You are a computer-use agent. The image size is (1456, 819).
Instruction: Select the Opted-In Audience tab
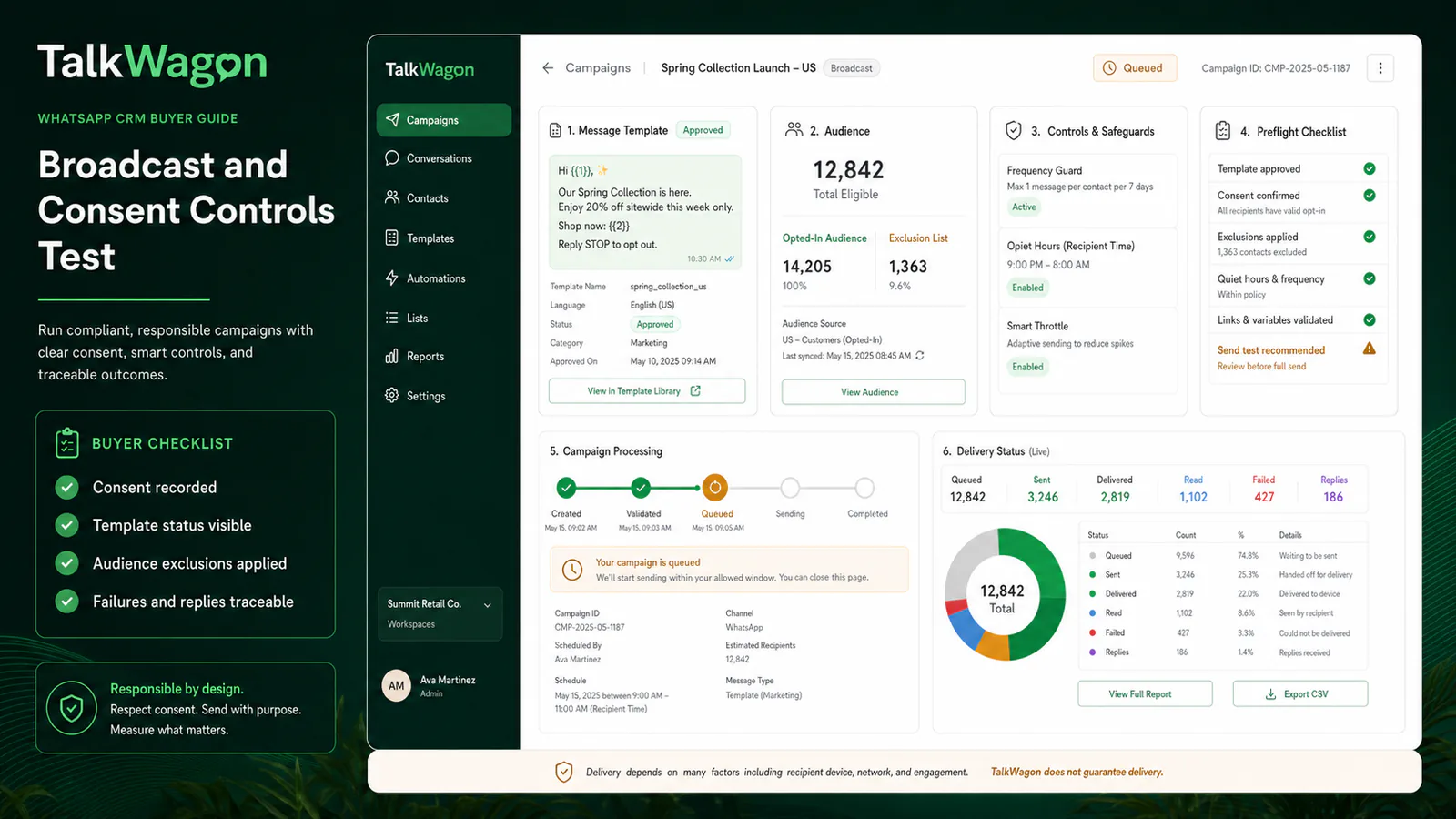[824, 238]
